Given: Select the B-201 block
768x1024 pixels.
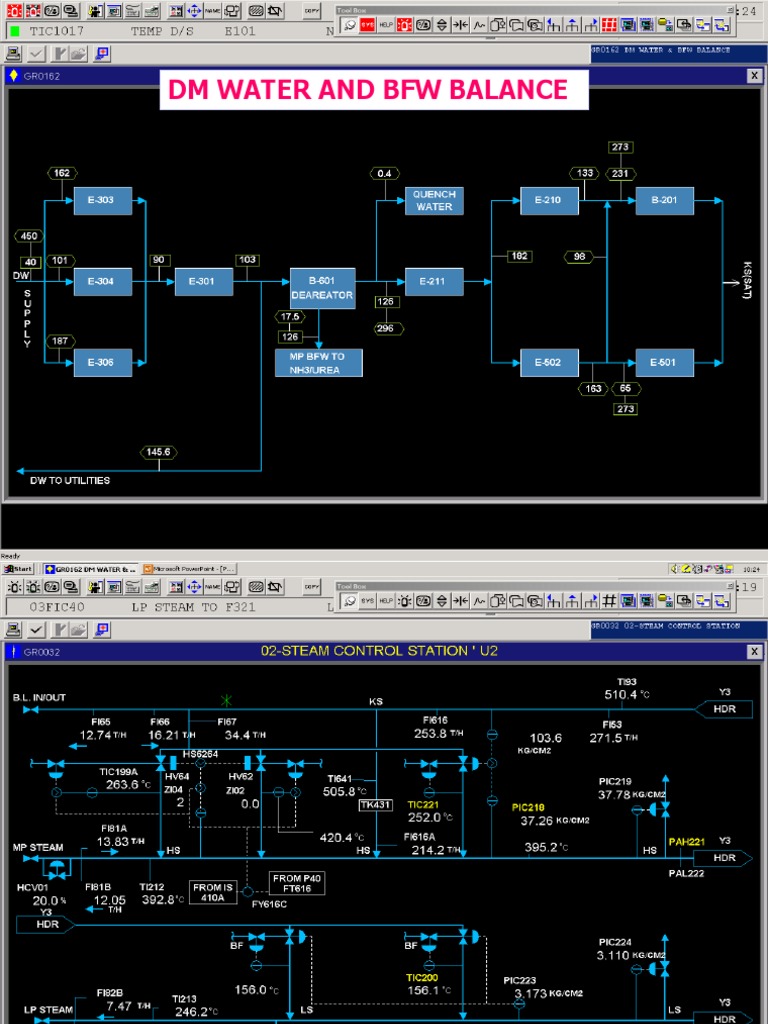Looking at the screenshot, I should 665,200.
